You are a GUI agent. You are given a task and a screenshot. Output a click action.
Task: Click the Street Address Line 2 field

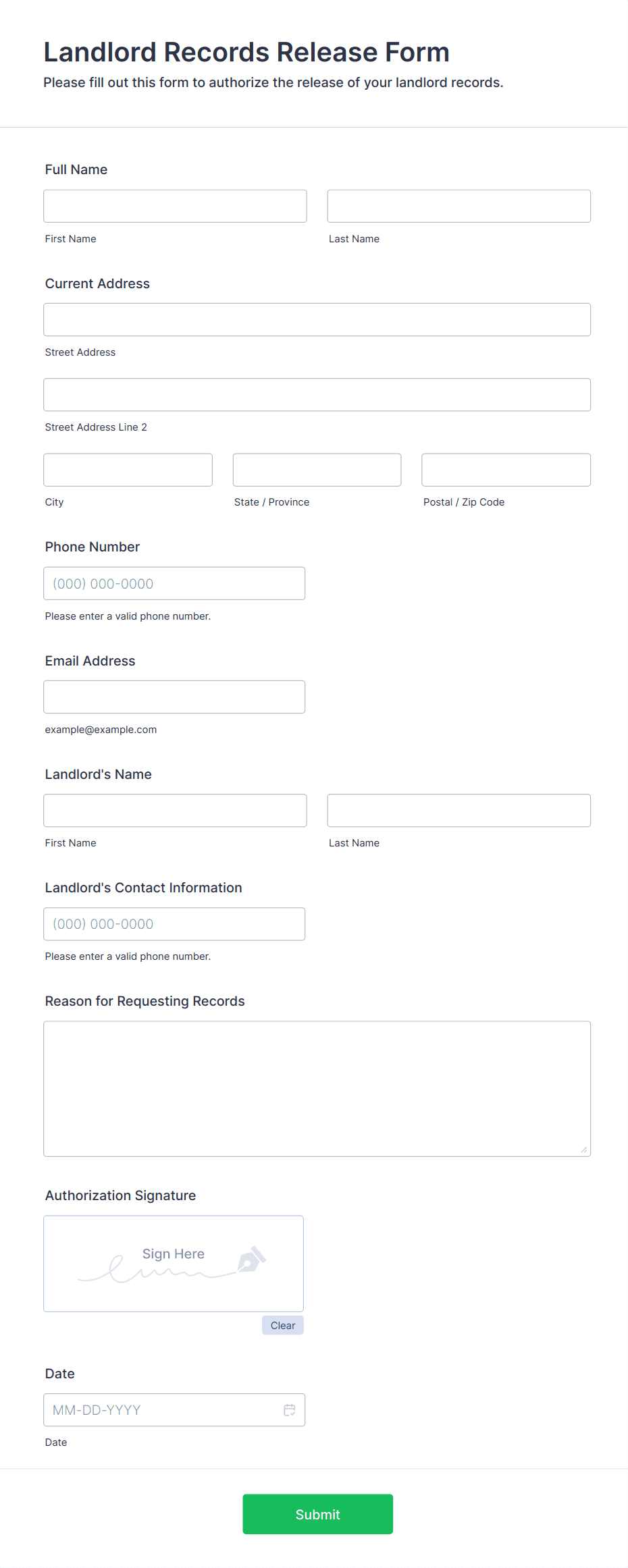(317, 394)
